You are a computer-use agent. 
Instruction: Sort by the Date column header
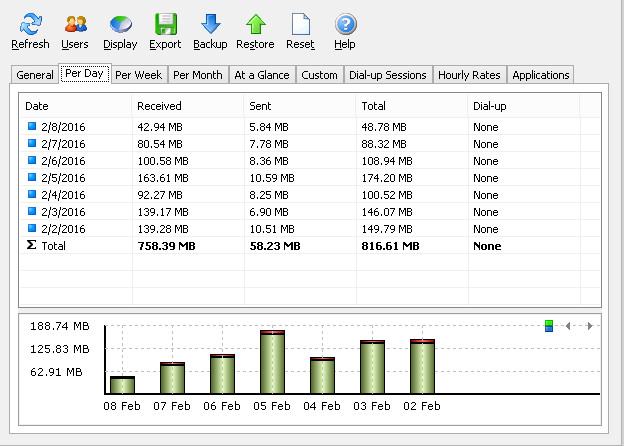(x=37, y=105)
